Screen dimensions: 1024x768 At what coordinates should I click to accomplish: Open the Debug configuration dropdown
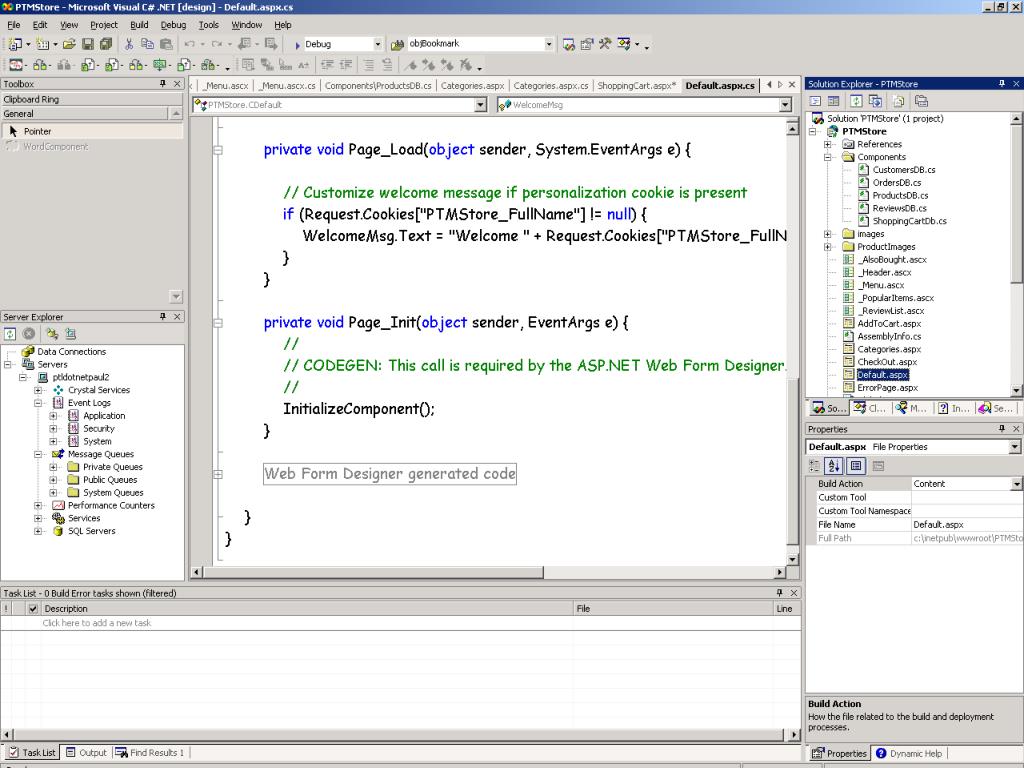tap(377, 44)
